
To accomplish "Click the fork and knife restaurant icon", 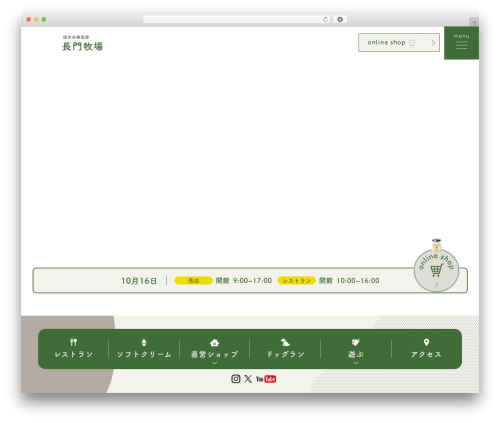I will [73, 342].
